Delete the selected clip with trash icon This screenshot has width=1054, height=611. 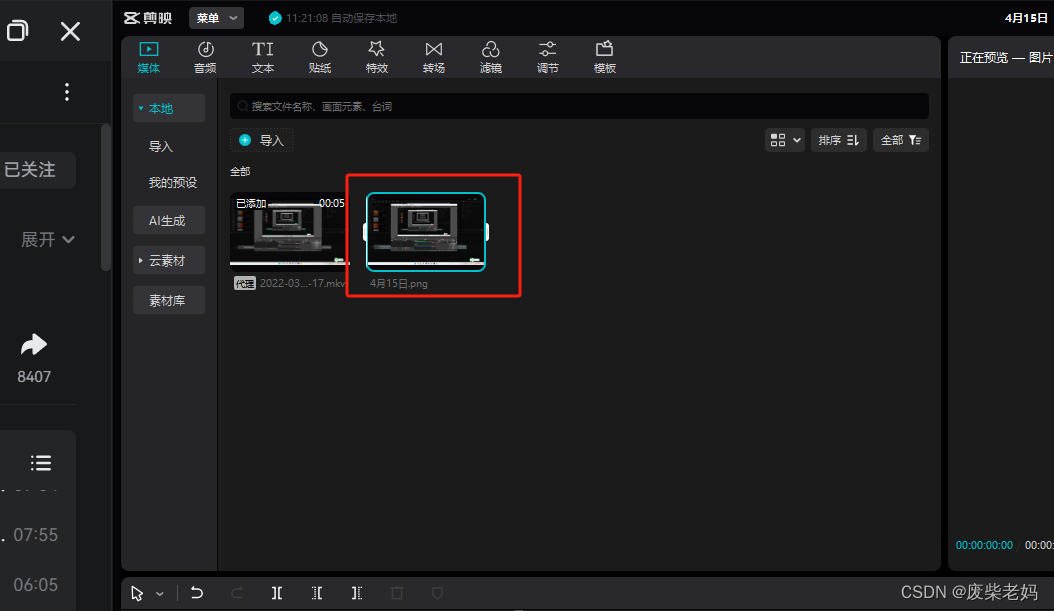397,593
